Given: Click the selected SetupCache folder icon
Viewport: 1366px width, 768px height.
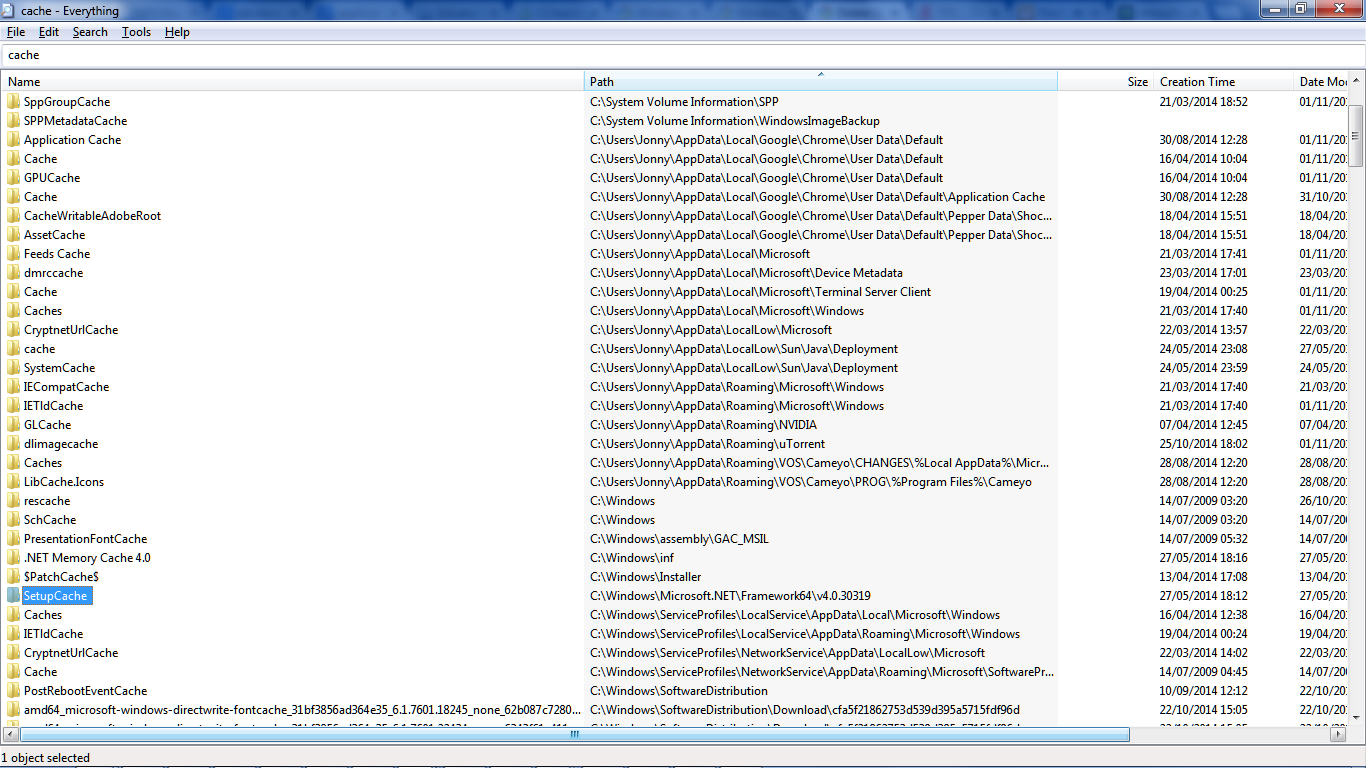Looking at the screenshot, I should click(13, 596).
